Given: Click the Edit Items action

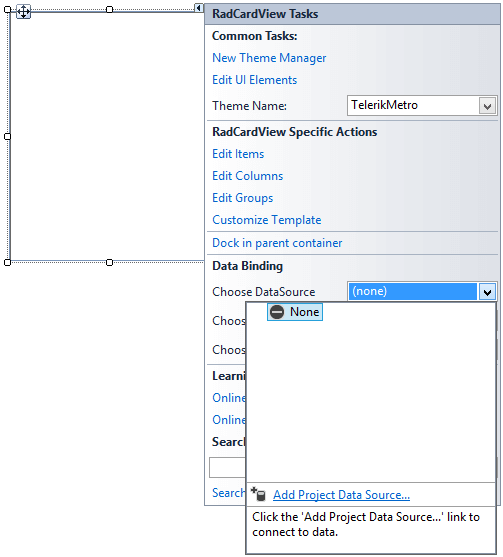Looking at the screenshot, I should [238, 154].
